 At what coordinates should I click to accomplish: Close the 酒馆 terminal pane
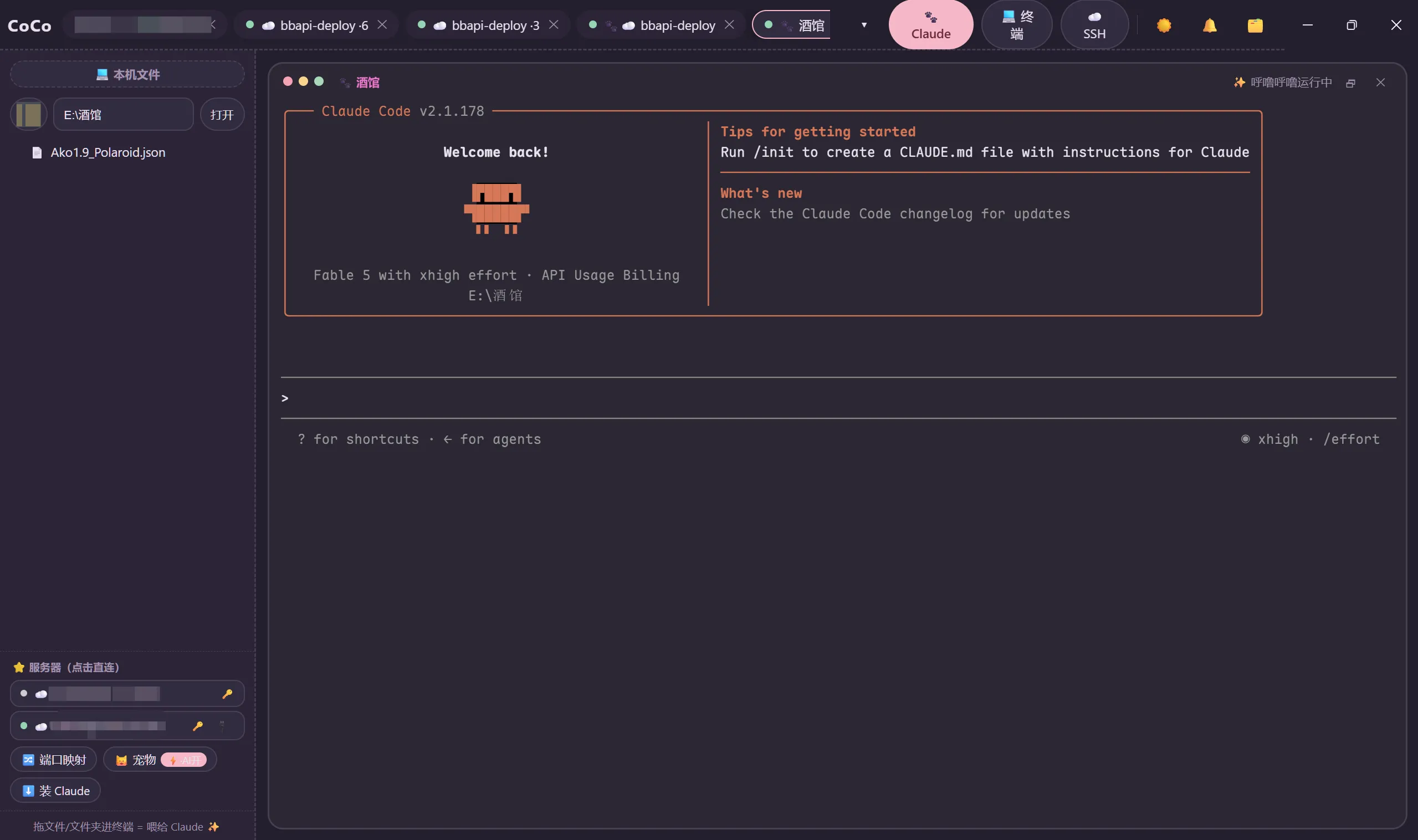coord(1381,83)
